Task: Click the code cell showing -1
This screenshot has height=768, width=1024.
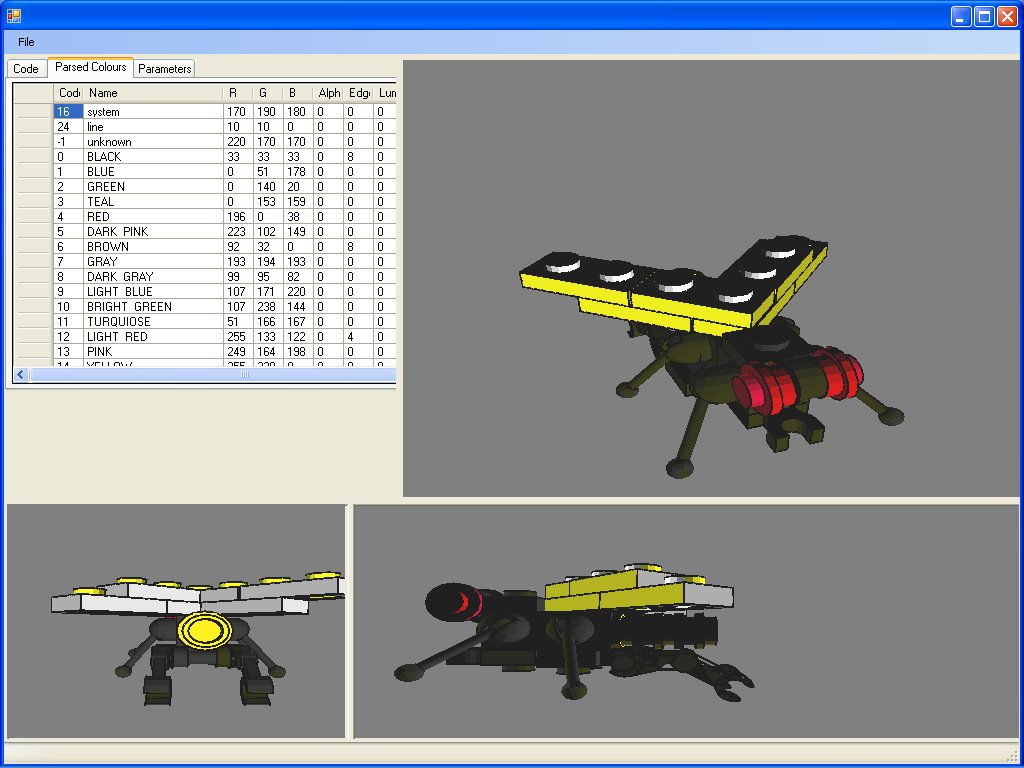Action: (69, 142)
